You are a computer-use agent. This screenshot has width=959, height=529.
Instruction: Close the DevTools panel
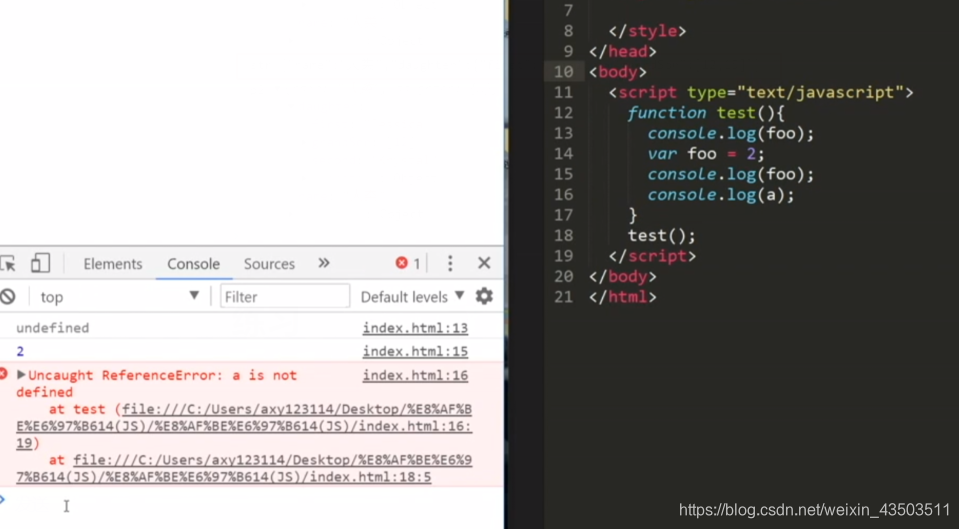(x=484, y=263)
